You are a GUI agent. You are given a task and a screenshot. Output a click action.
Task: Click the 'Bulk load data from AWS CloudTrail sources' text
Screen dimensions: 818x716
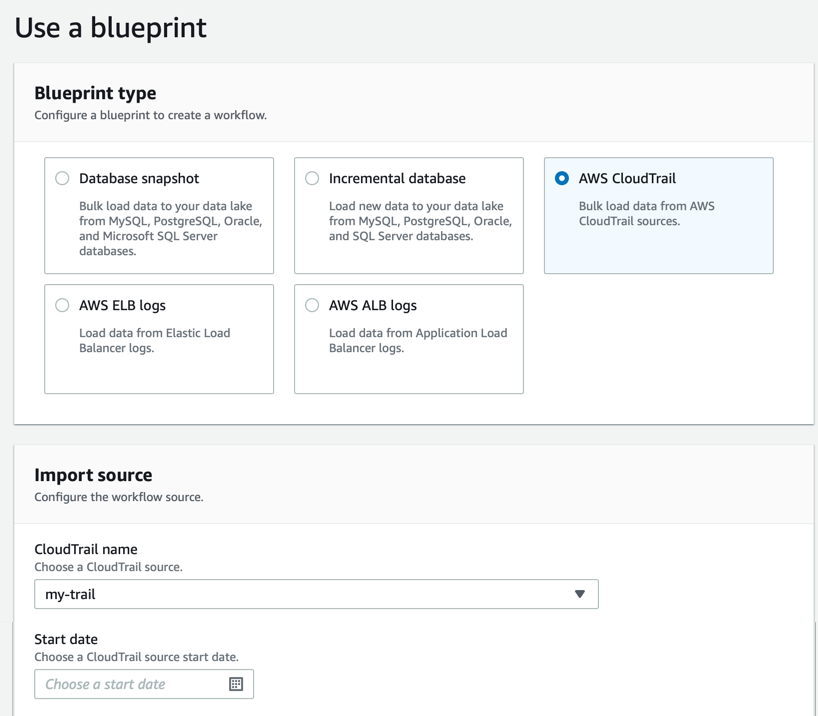646,213
